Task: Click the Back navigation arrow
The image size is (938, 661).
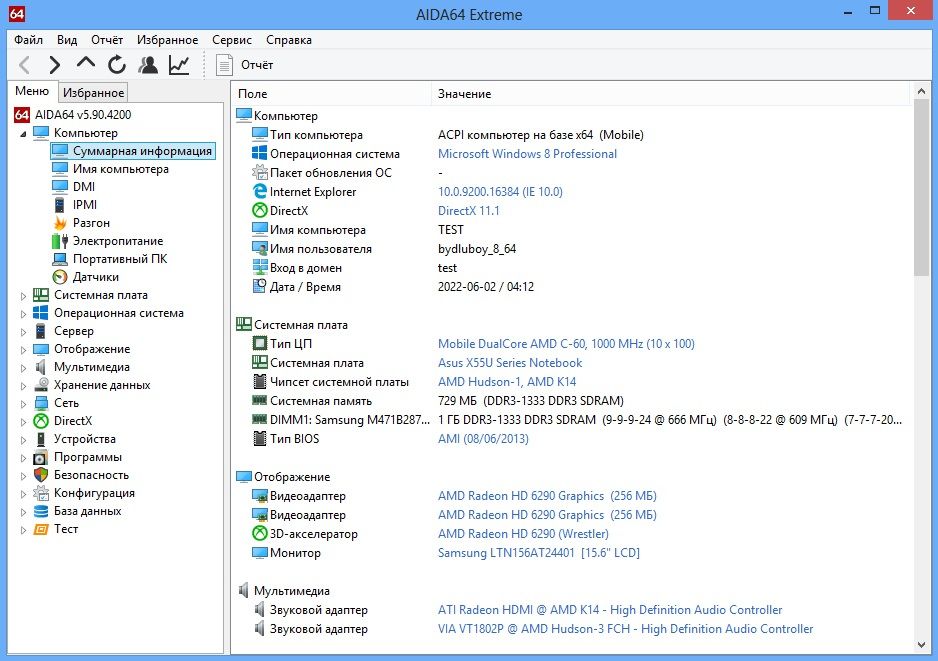Action: click(25, 65)
